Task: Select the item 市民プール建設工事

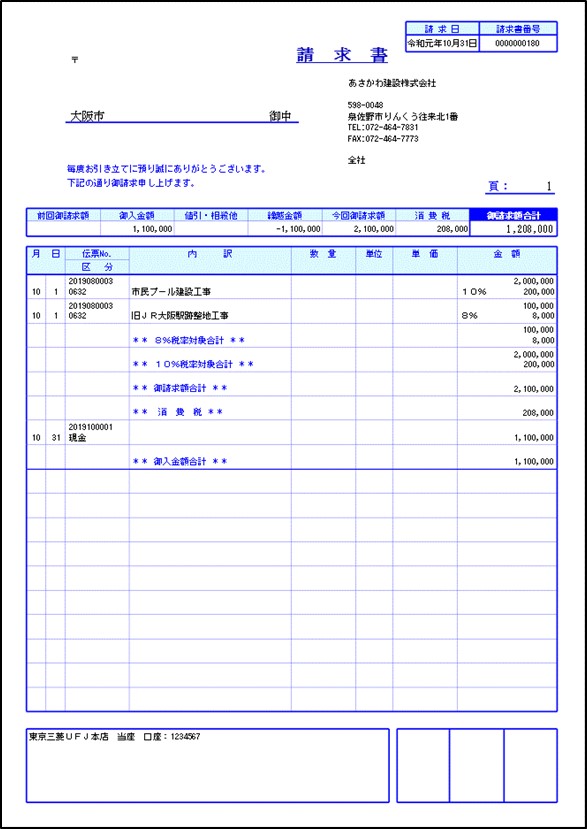Action: click(171, 291)
